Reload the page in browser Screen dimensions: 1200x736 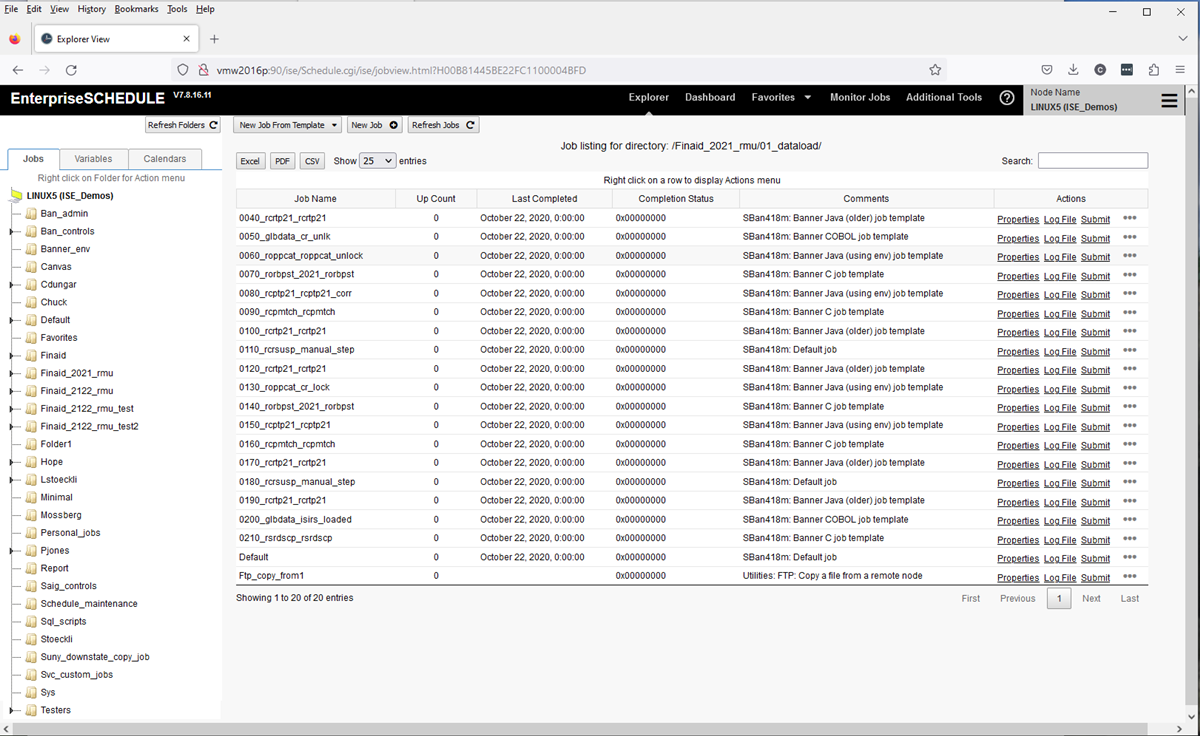[x=71, y=70]
